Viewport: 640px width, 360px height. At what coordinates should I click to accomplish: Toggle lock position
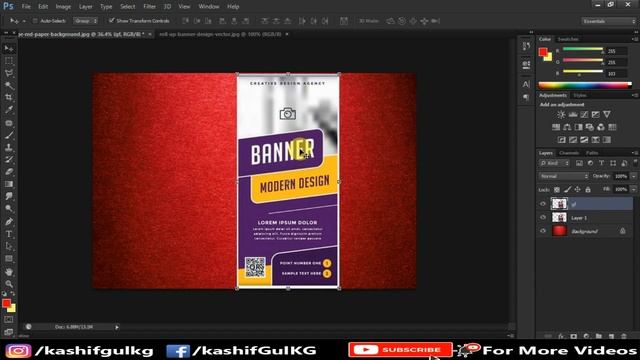578,189
